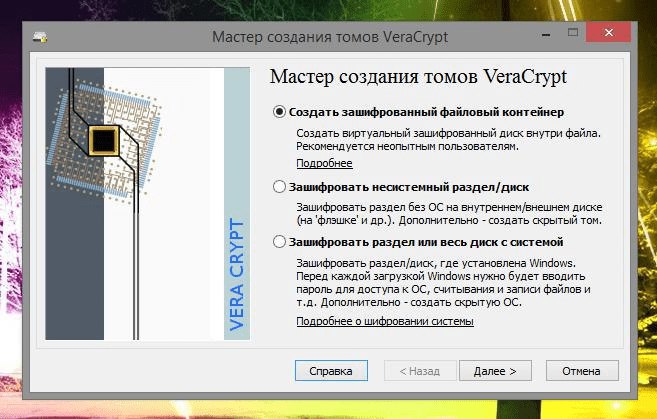Click the text 'Рекомендуется неопытным пользователям.'
The height and width of the screenshot is (419, 657).
point(407,146)
